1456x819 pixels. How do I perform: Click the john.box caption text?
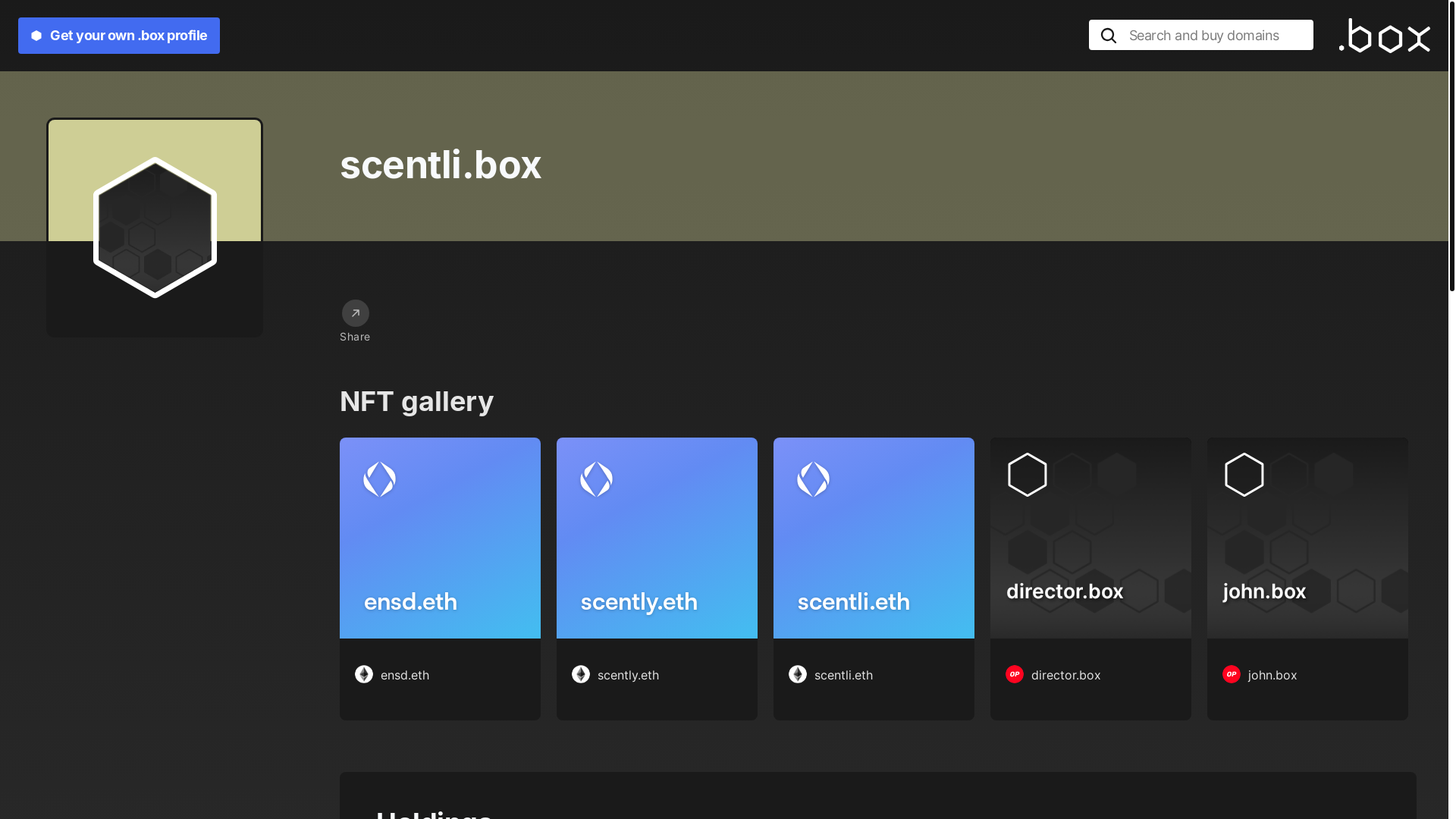pos(1272,675)
